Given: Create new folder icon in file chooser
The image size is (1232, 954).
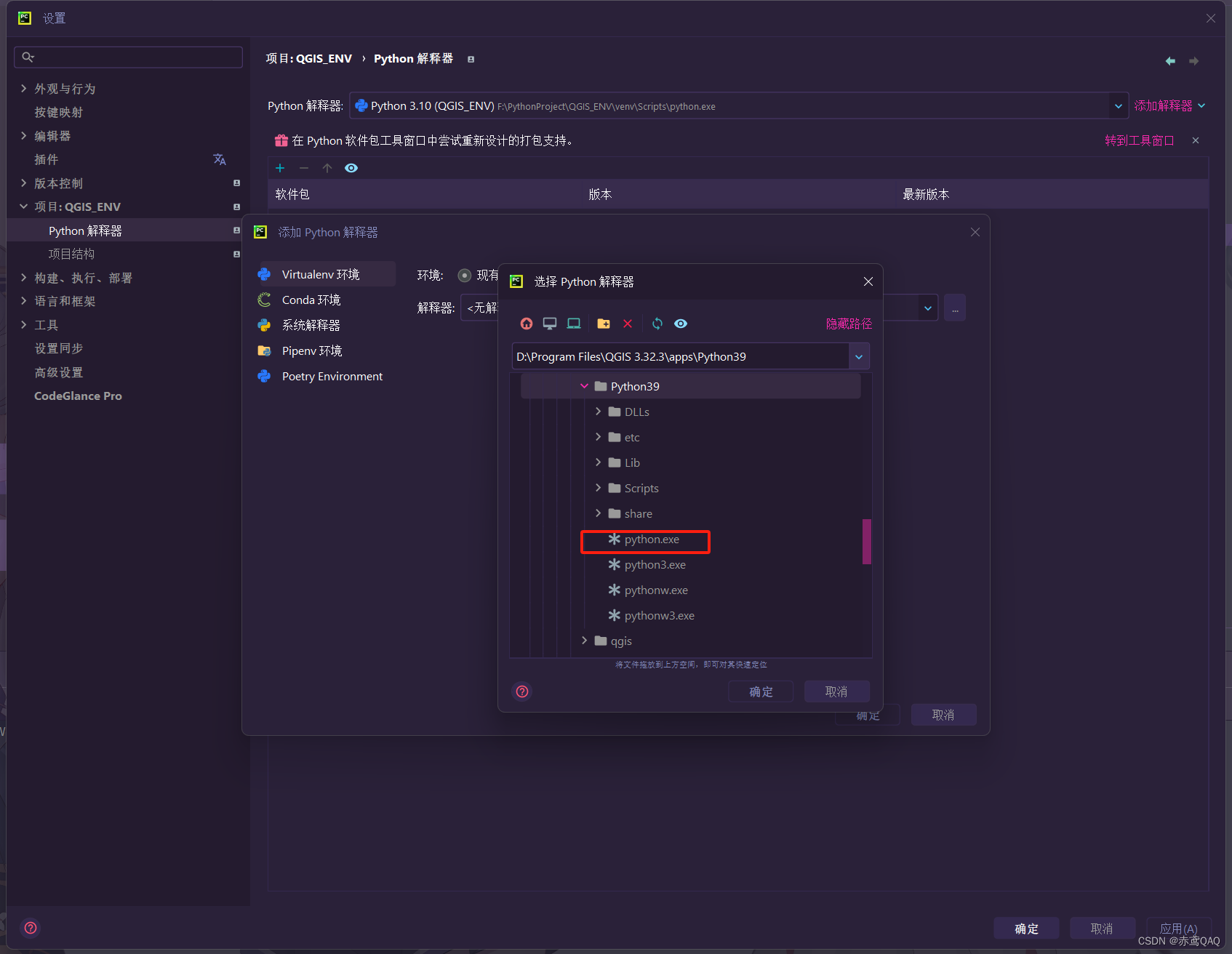Looking at the screenshot, I should tap(604, 324).
